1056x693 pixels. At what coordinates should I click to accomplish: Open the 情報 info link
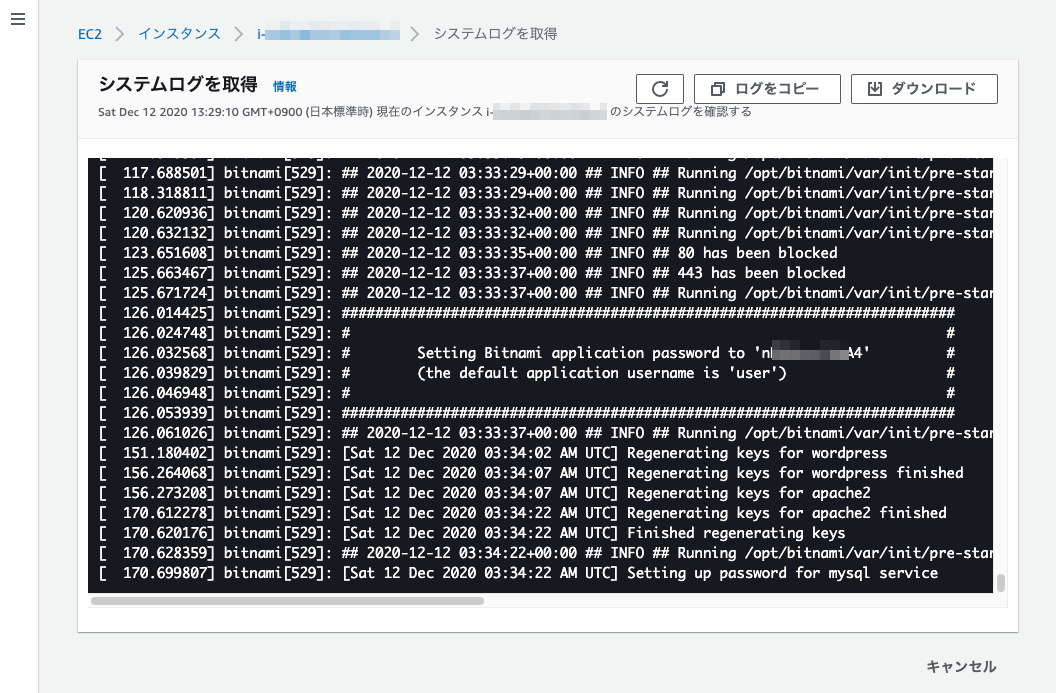click(284, 86)
